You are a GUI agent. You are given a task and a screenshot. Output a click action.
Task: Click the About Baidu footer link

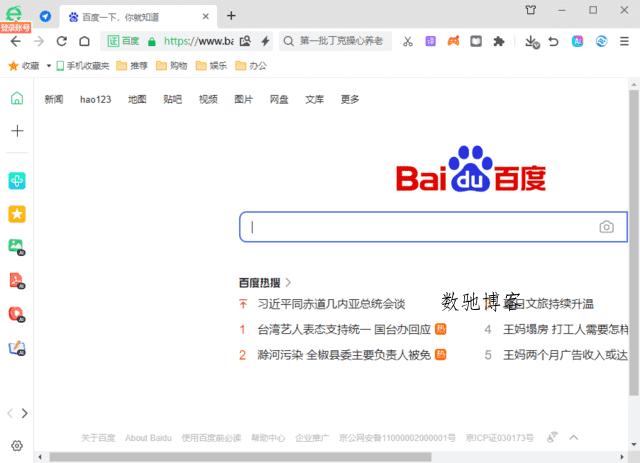(149, 438)
